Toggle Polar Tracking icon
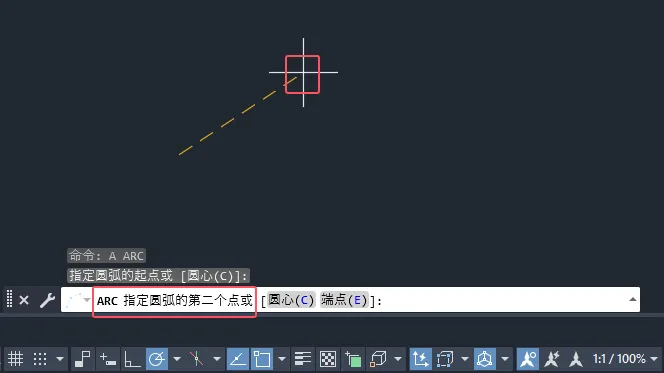The width and height of the screenshot is (664, 373). tap(157, 359)
